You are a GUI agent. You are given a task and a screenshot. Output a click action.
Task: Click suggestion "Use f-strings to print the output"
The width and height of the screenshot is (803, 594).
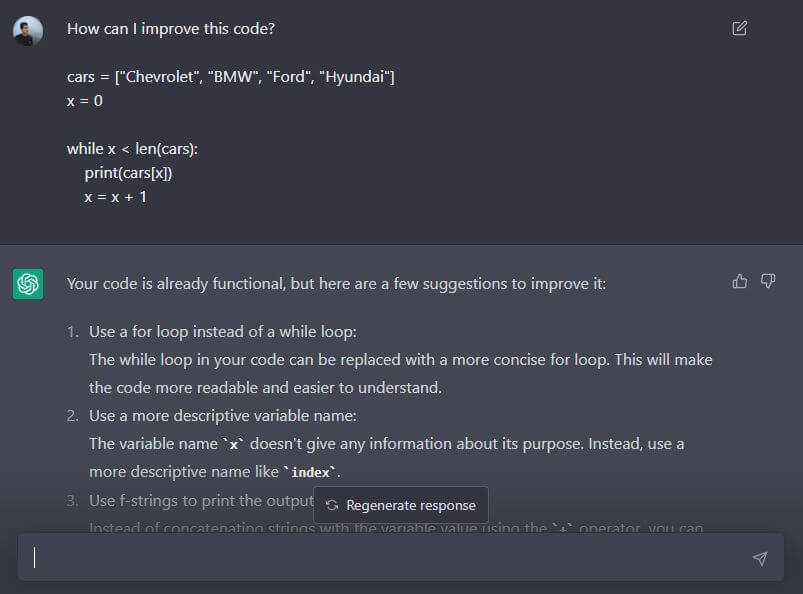coord(200,500)
